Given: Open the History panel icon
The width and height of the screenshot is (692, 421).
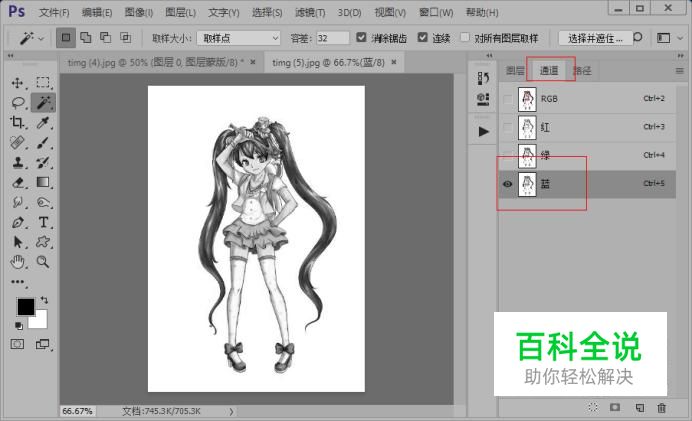Looking at the screenshot, I should (x=483, y=78).
